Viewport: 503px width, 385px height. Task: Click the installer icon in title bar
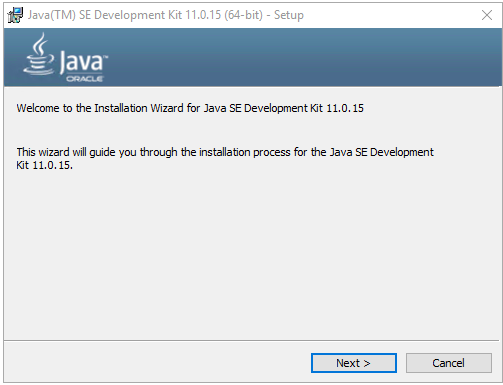pos(15,15)
